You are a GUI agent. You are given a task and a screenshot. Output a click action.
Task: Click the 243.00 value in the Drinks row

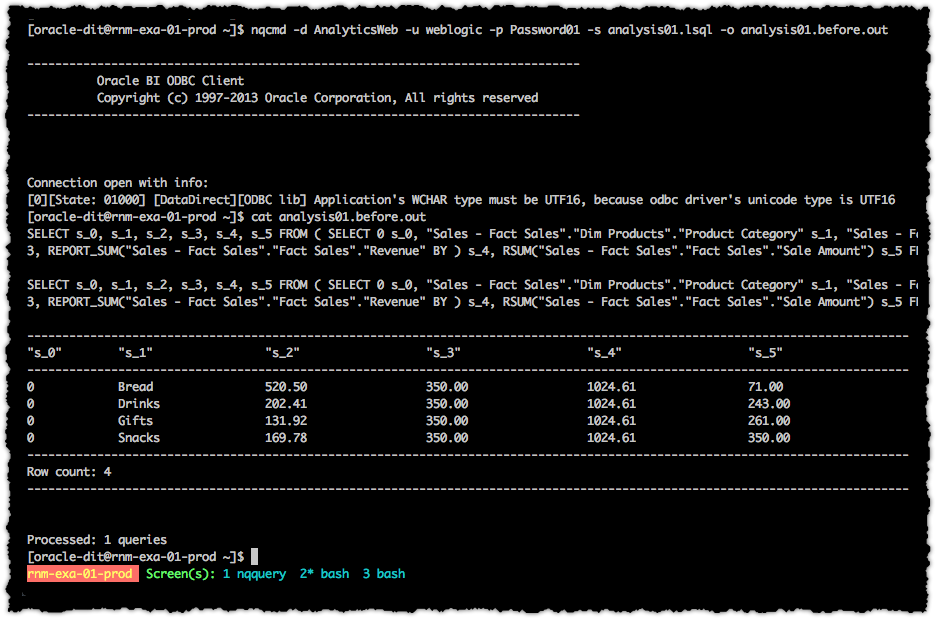[x=769, y=404]
